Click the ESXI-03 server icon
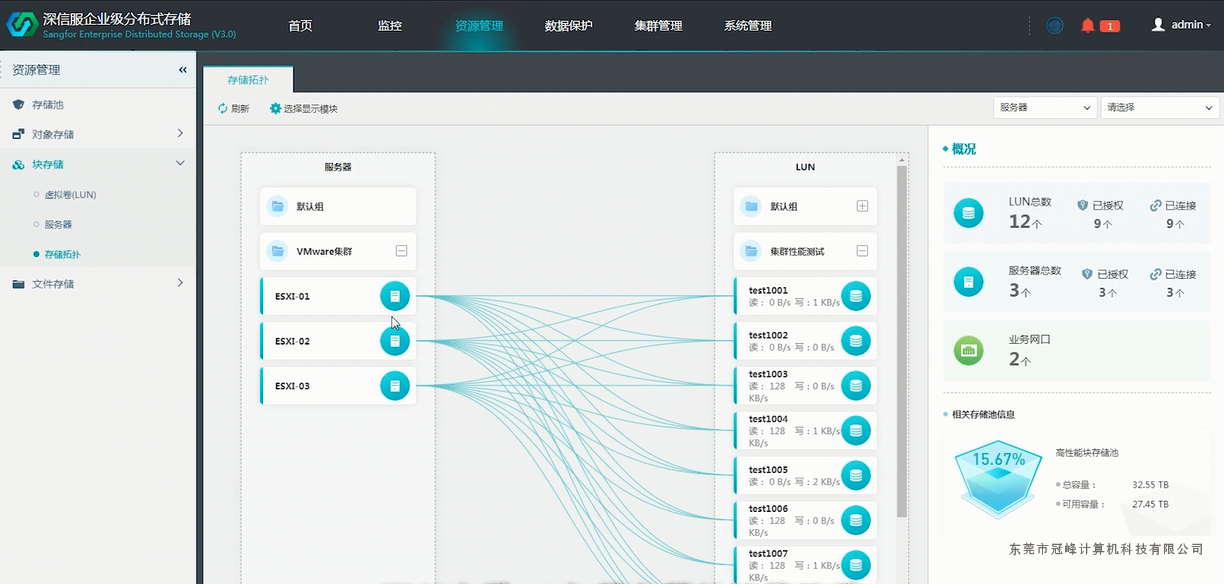 pos(395,386)
